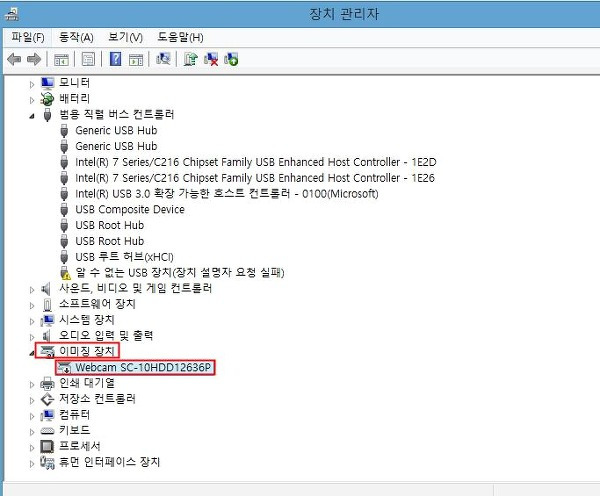Click the scan for hardware changes icon
Screen dimensions: 600x496
(x=163, y=59)
